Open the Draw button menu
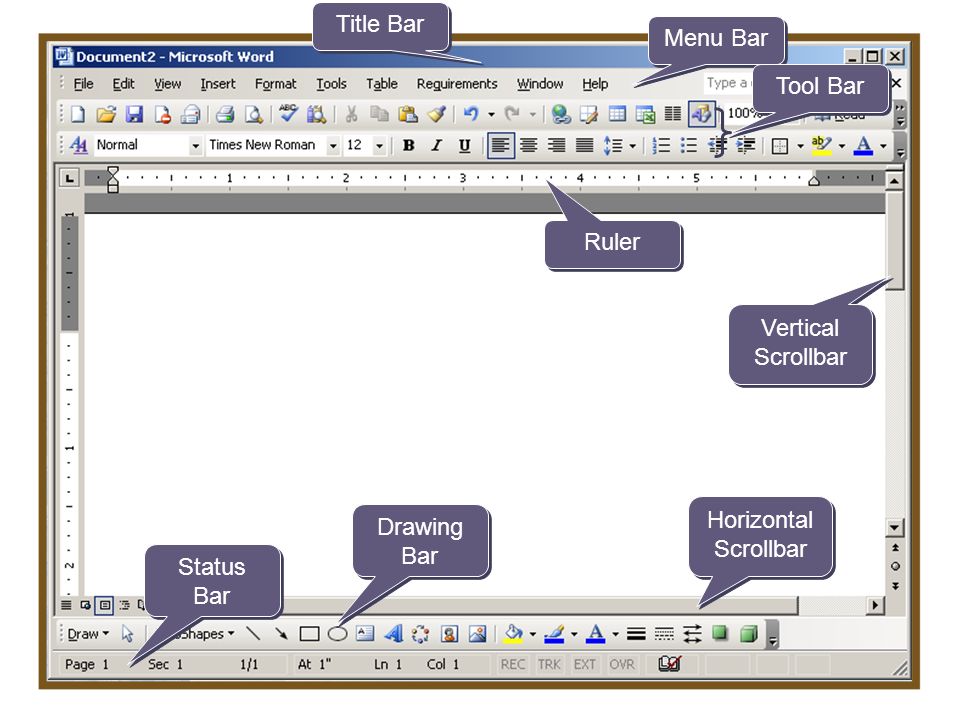 [88, 634]
